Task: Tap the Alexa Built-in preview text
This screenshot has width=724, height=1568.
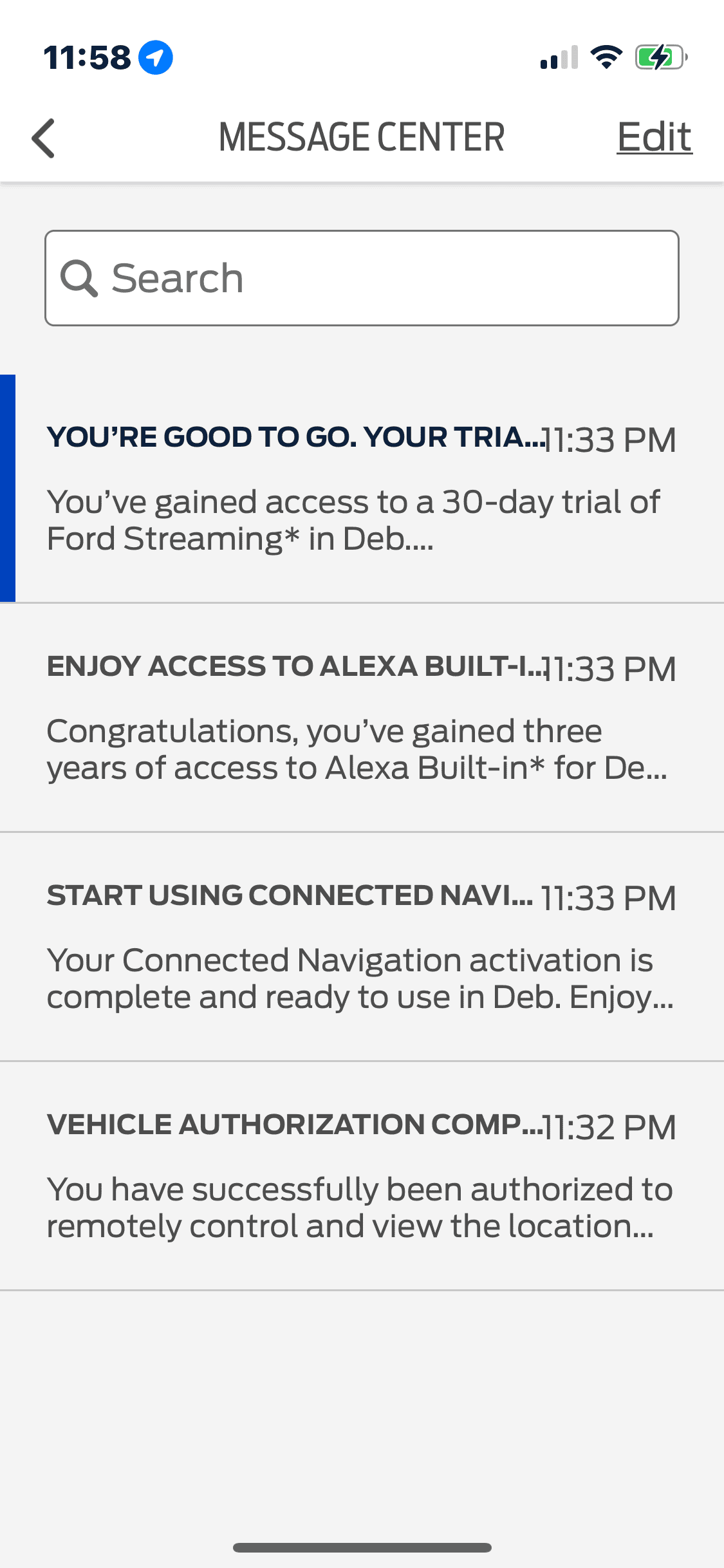Action: (357, 749)
